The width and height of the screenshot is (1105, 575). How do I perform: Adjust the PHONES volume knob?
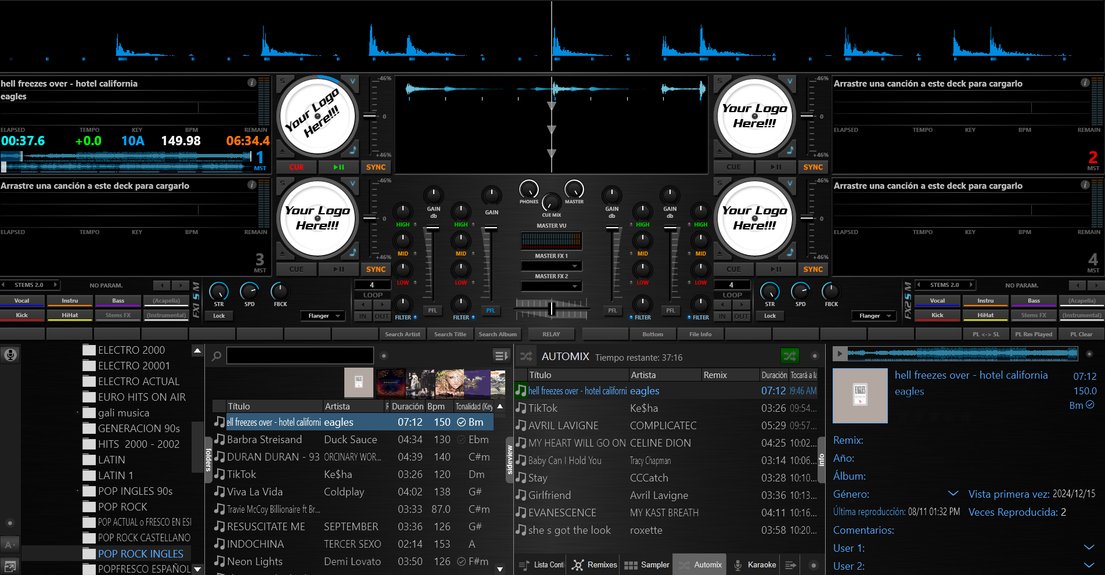pyautogui.click(x=529, y=189)
